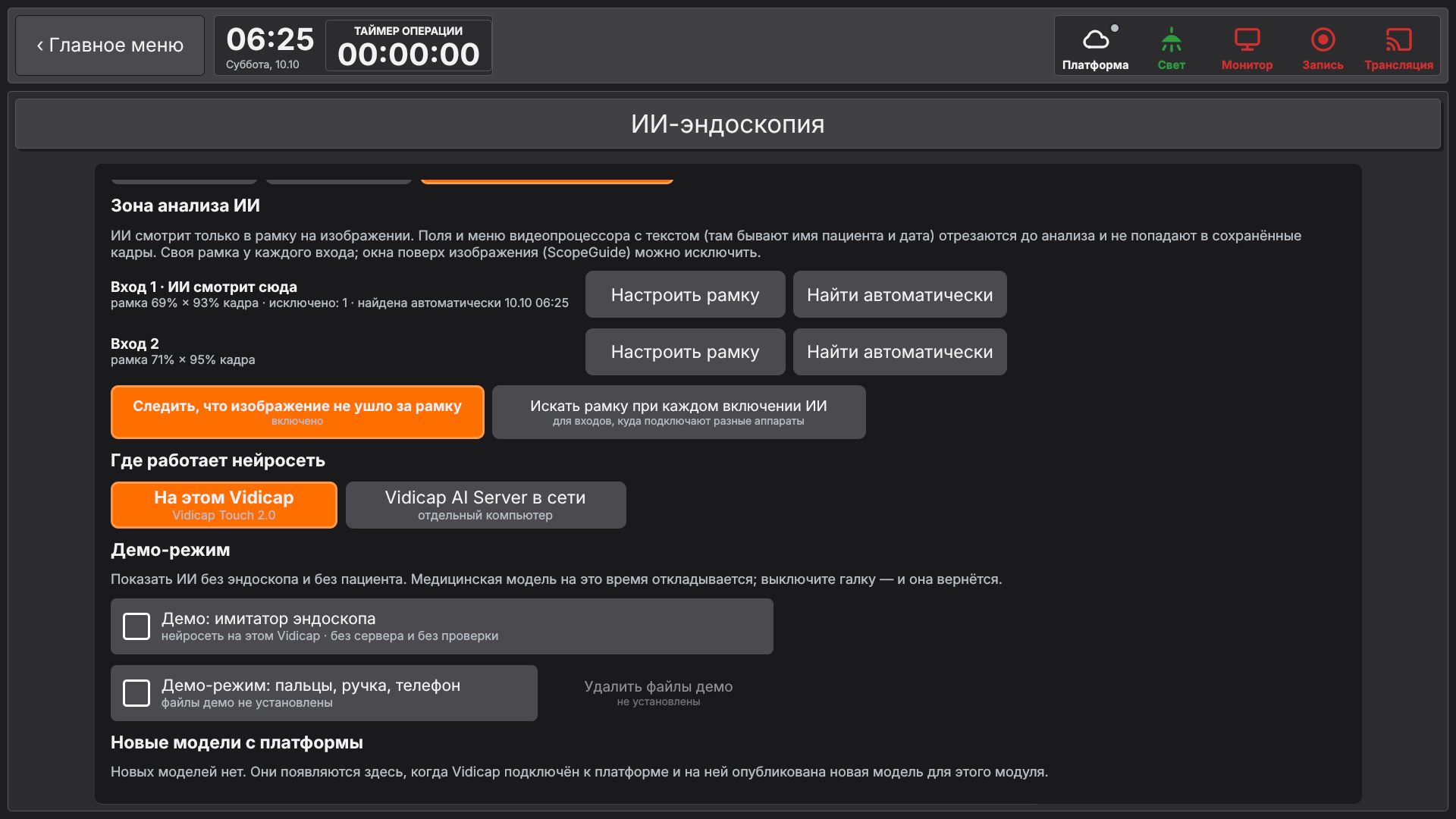Click the Новые модели с платформы heading
1456x819 pixels.
tap(237, 742)
